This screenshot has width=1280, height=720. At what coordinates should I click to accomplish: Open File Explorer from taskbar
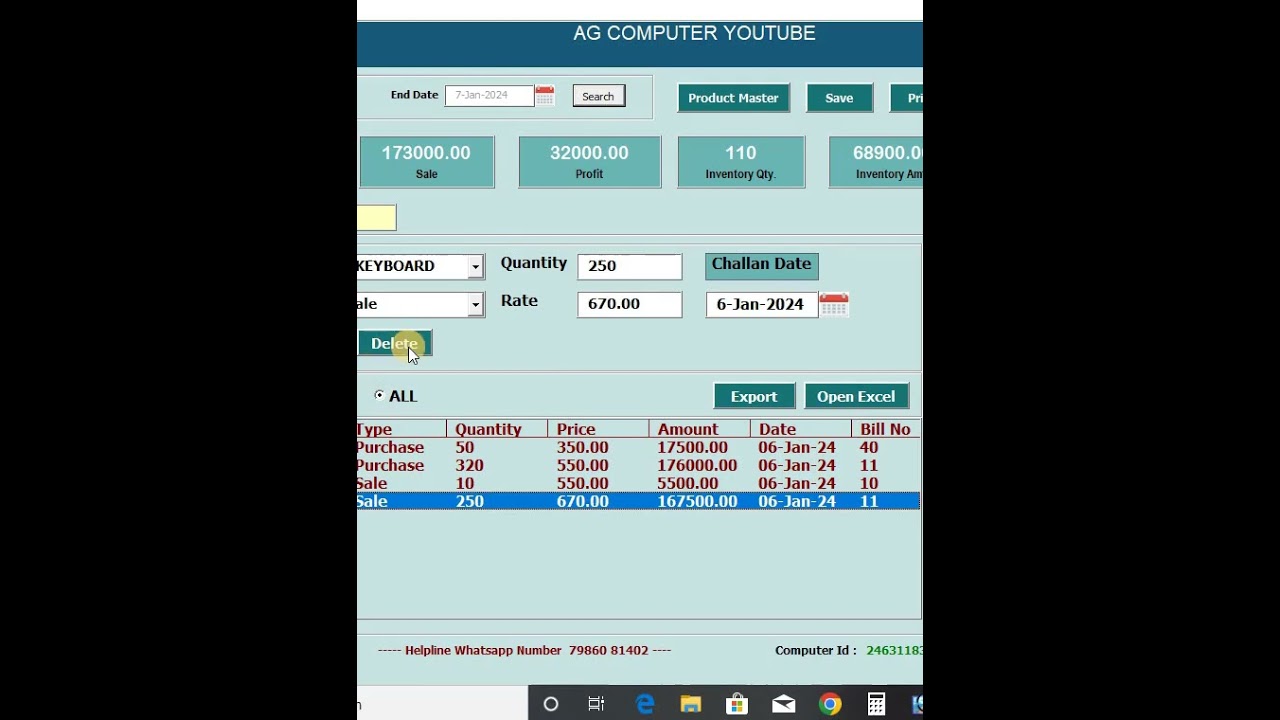pyautogui.click(x=690, y=704)
